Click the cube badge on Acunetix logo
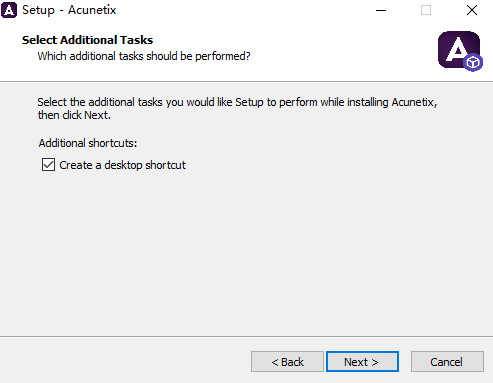 click(473, 62)
